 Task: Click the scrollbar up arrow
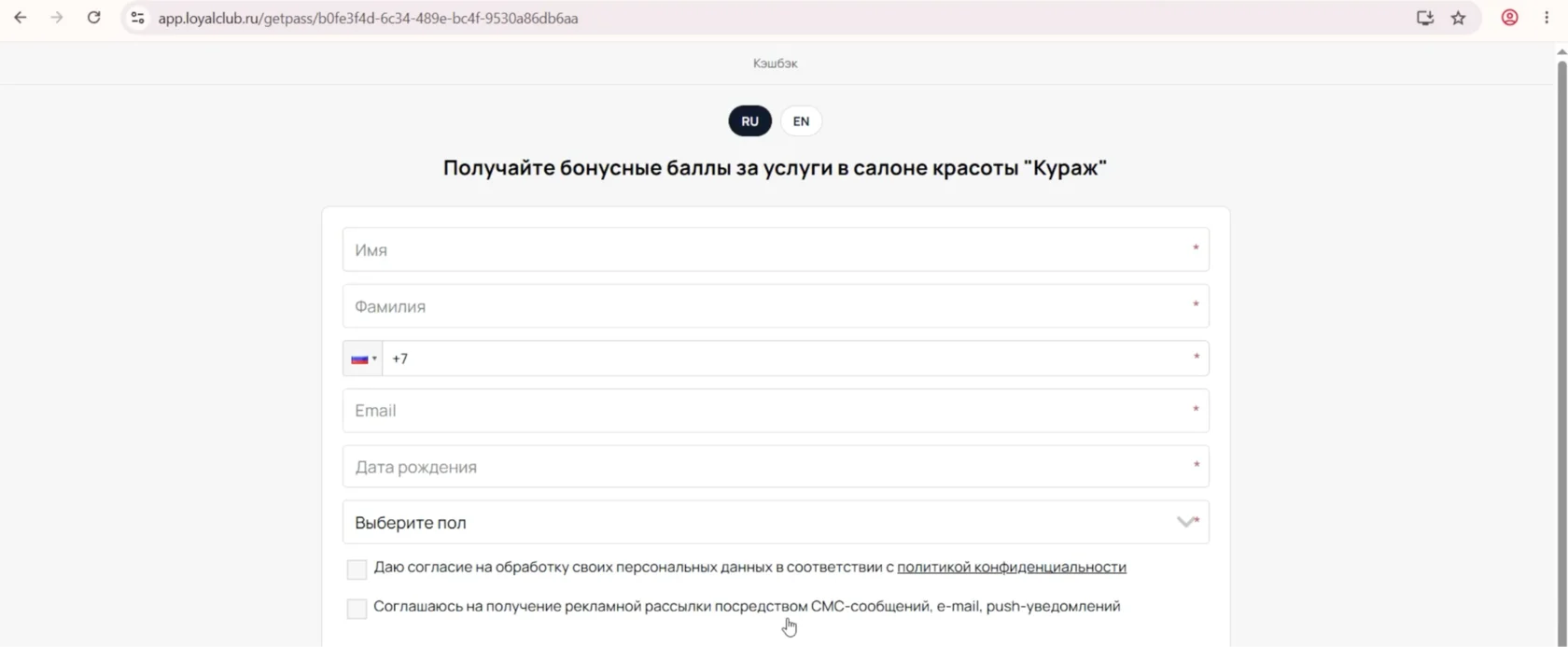pos(1561,52)
